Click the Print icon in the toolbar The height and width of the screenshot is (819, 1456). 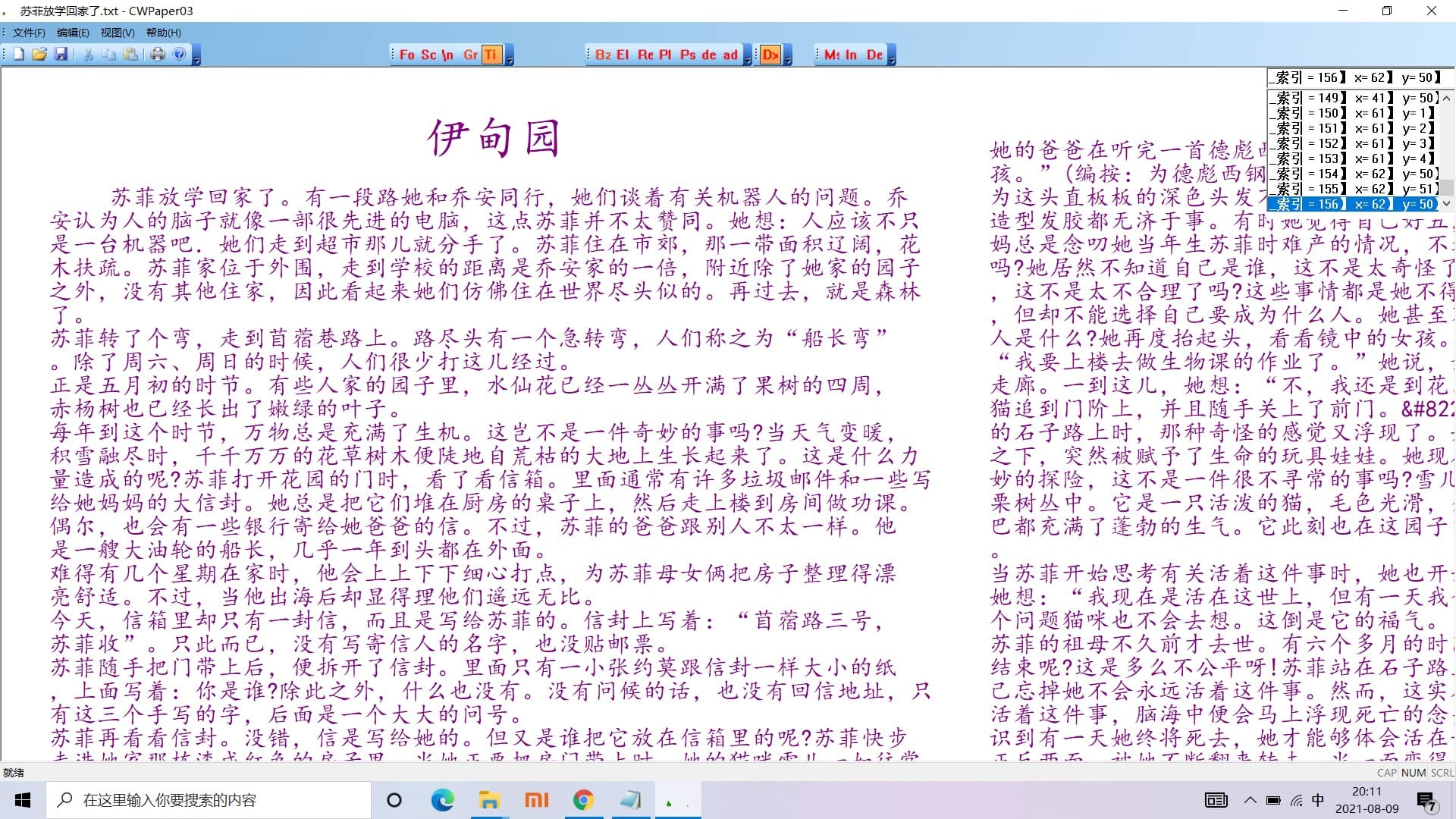pyautogui.click(x=158, y=55)
